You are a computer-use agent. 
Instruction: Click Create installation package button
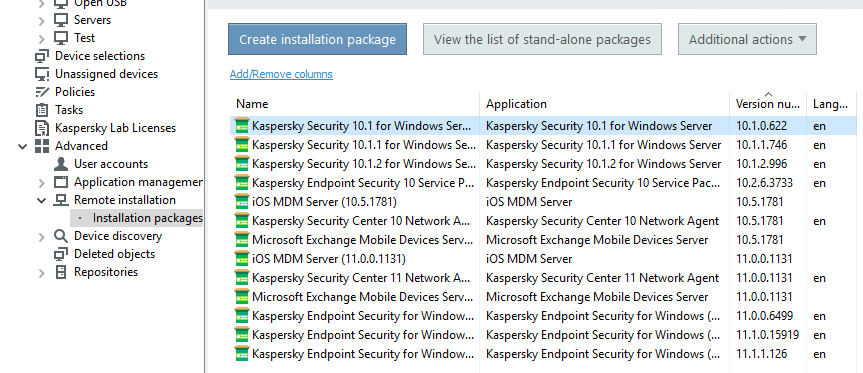click(x=318, y=39)
